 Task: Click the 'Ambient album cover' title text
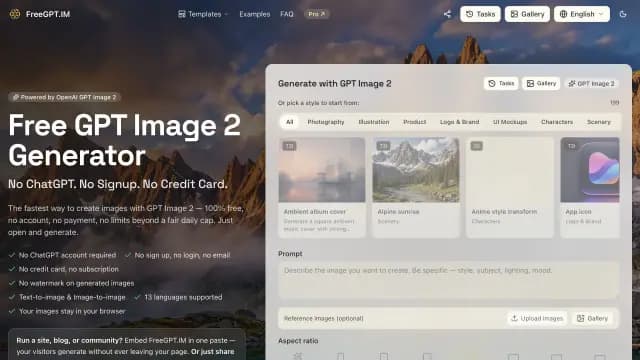315,211
